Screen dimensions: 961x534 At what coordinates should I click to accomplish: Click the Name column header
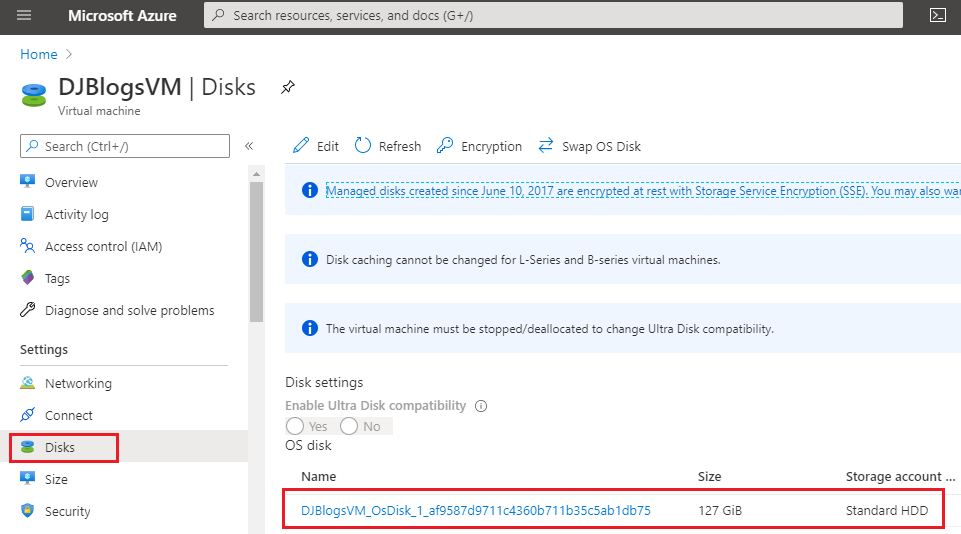coord(319,476)
